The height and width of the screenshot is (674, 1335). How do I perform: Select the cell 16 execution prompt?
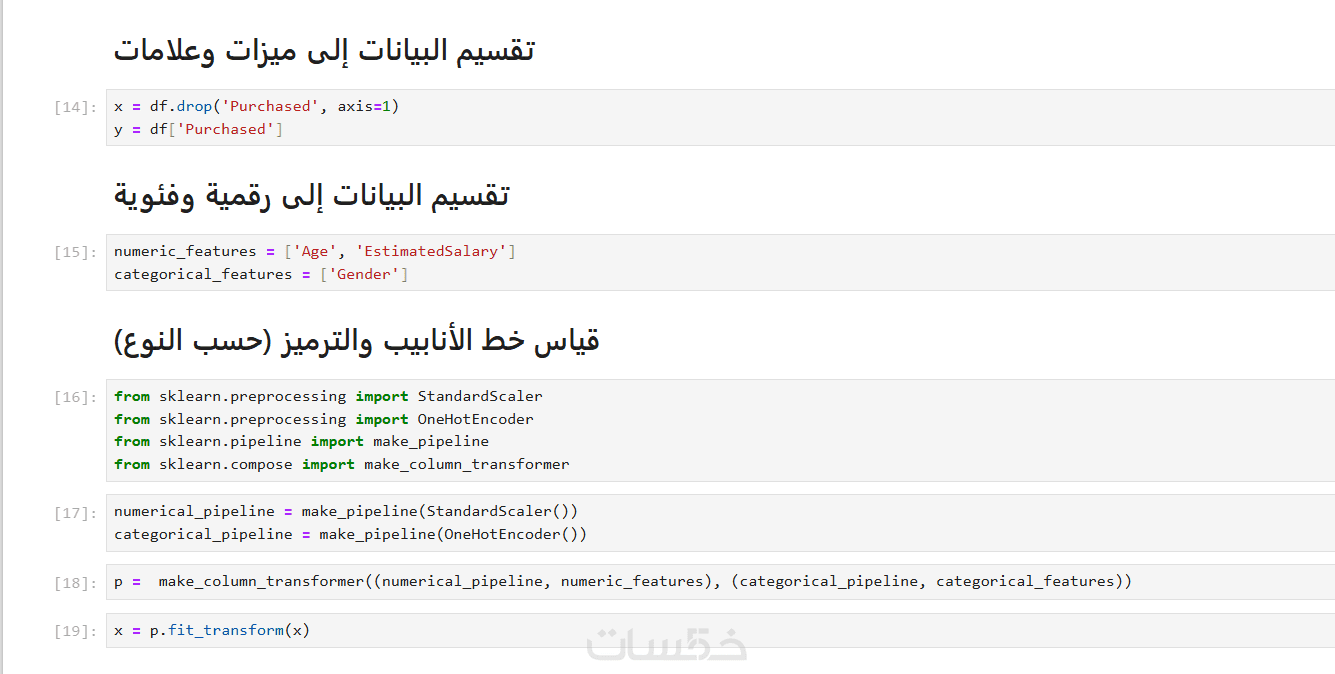(x=76, y=397)
